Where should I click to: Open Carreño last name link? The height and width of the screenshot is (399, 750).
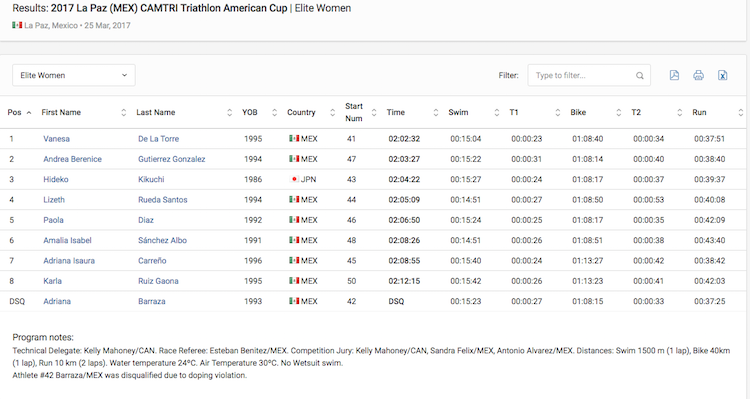(x=152, y=261)
